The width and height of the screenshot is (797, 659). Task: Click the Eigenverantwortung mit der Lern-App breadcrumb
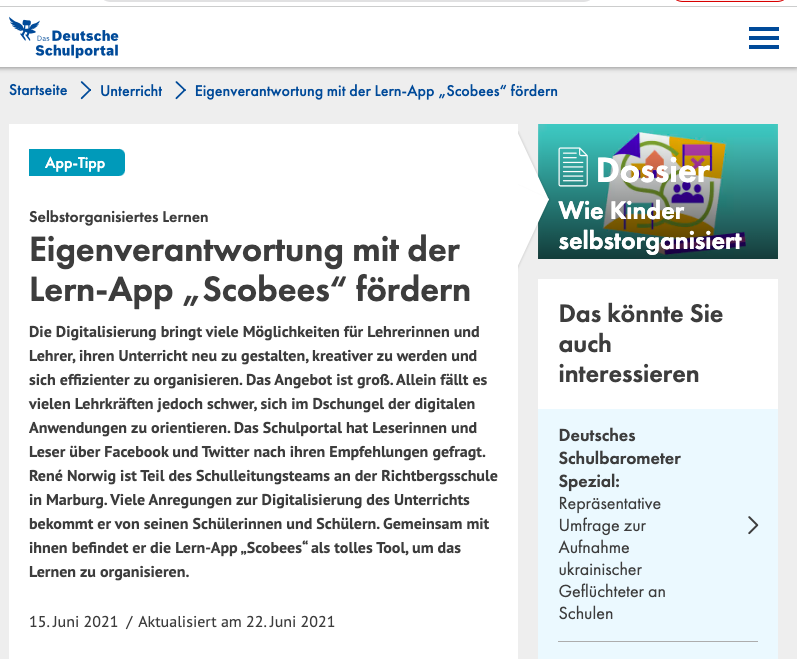(x=376, y=91)
